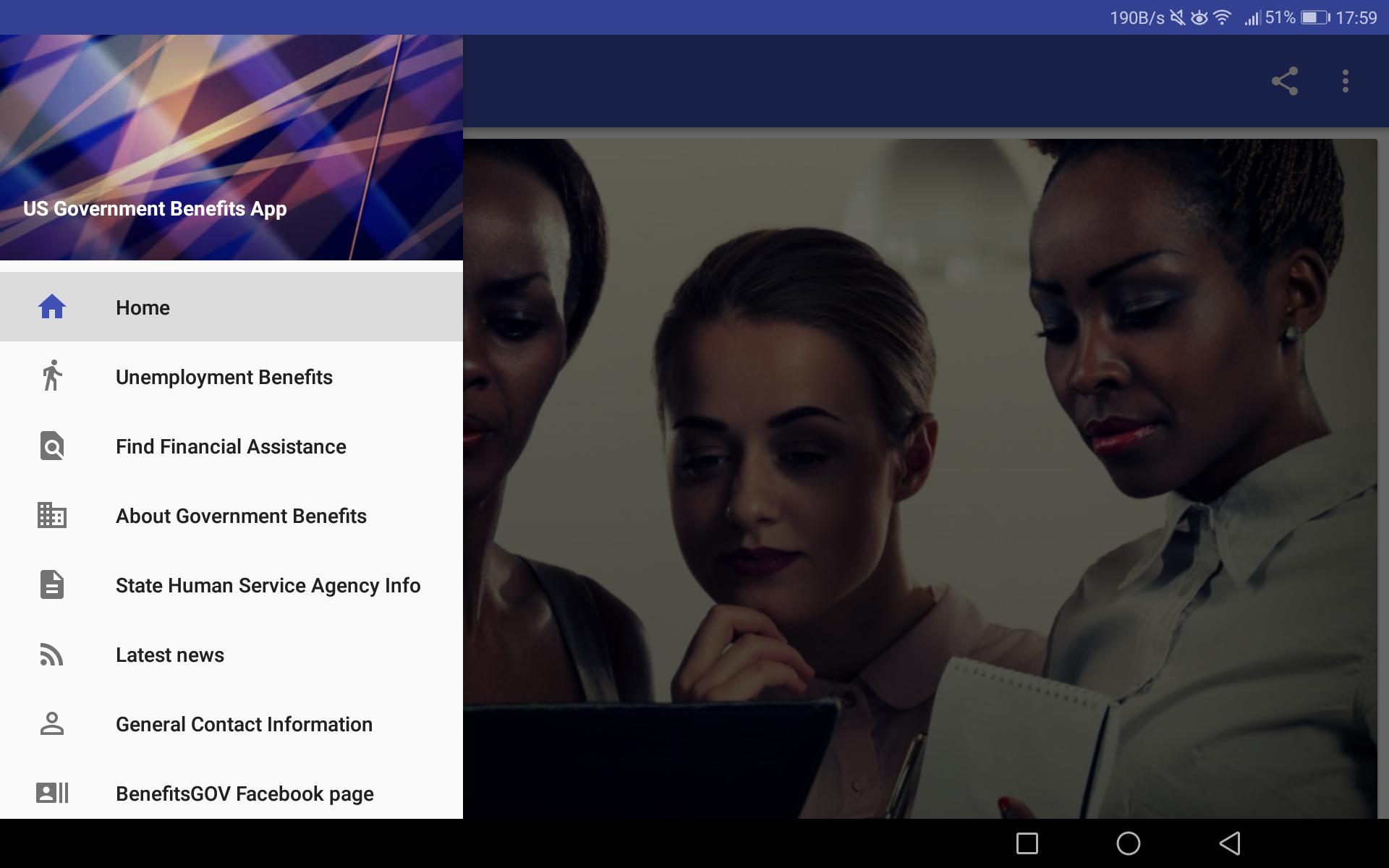The image size is (1389, 868).
Task: Tap the cellular signal bars icon
Action: pyautogui.click(x=1252, y=18)
